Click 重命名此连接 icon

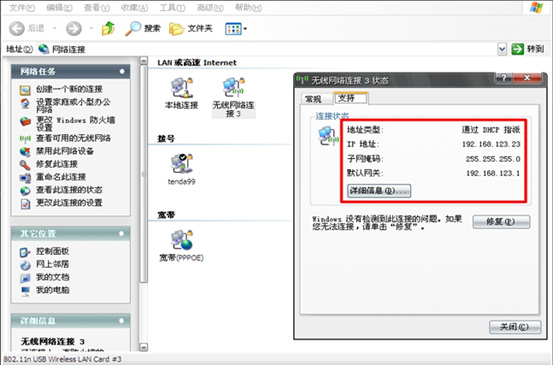[x=25, y=178]
